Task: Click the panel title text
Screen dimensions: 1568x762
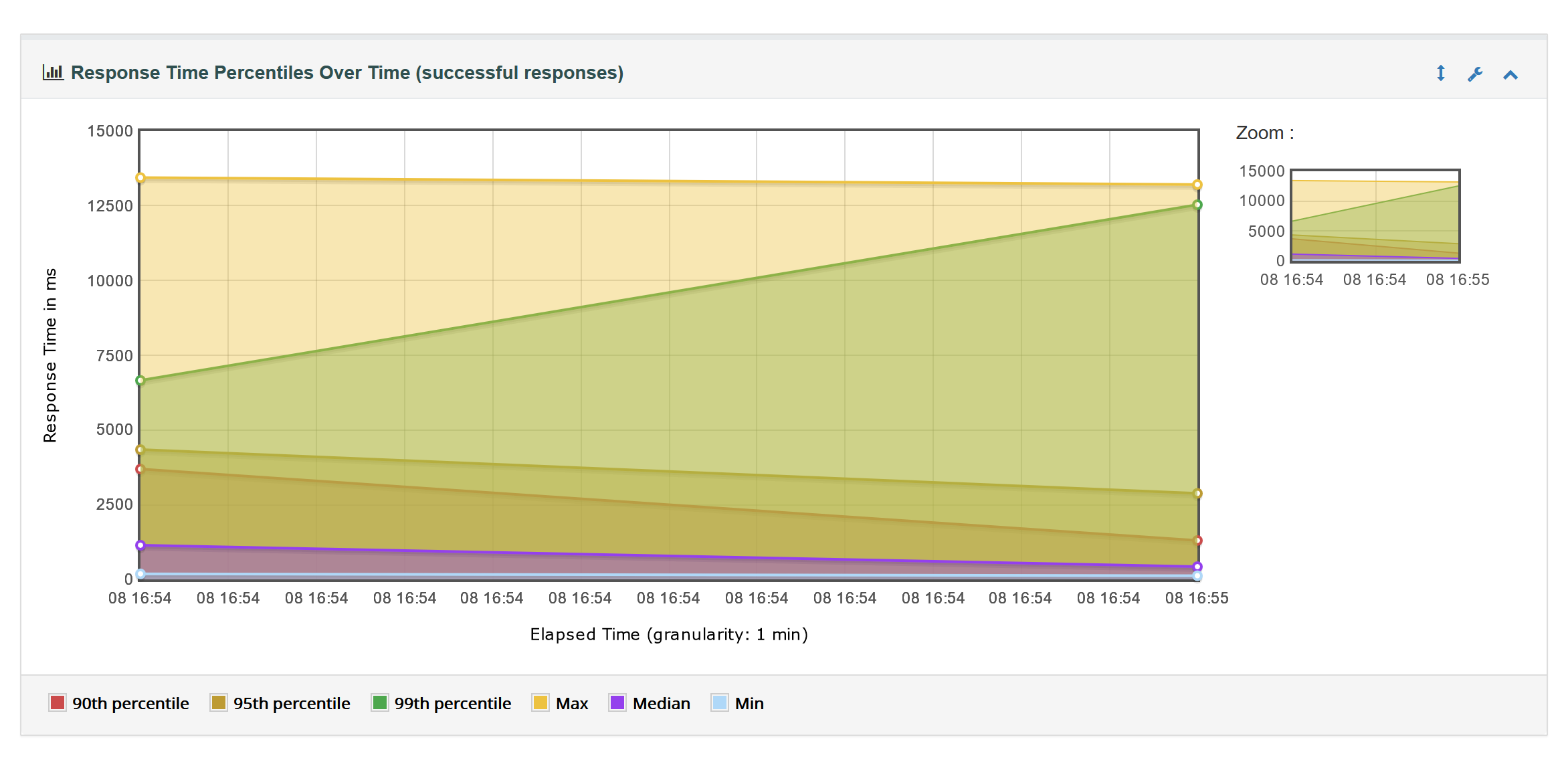Action: 347,72
